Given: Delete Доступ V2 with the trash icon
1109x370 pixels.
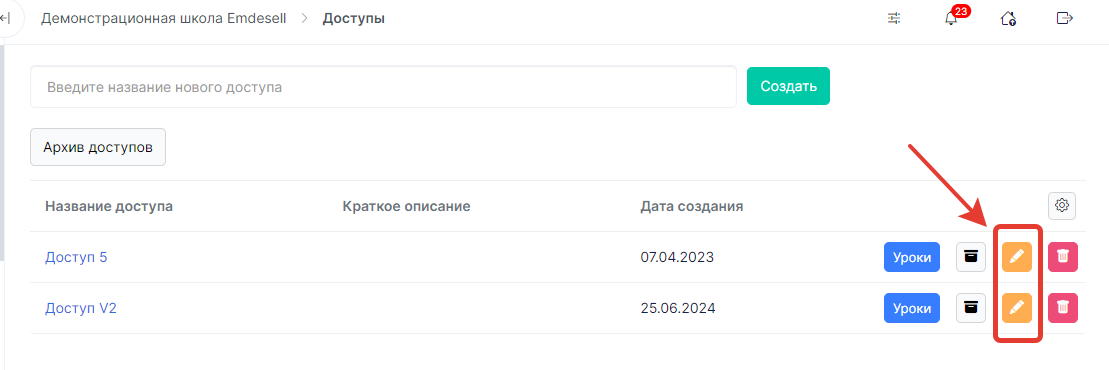Looking at the screenshot, I should point(1062,308).
